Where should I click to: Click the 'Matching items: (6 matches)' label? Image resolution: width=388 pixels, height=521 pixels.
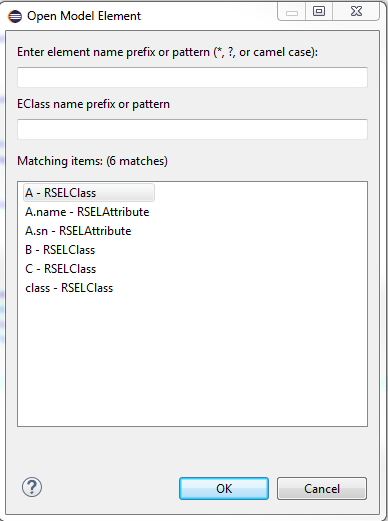click(x=92, y=161)
